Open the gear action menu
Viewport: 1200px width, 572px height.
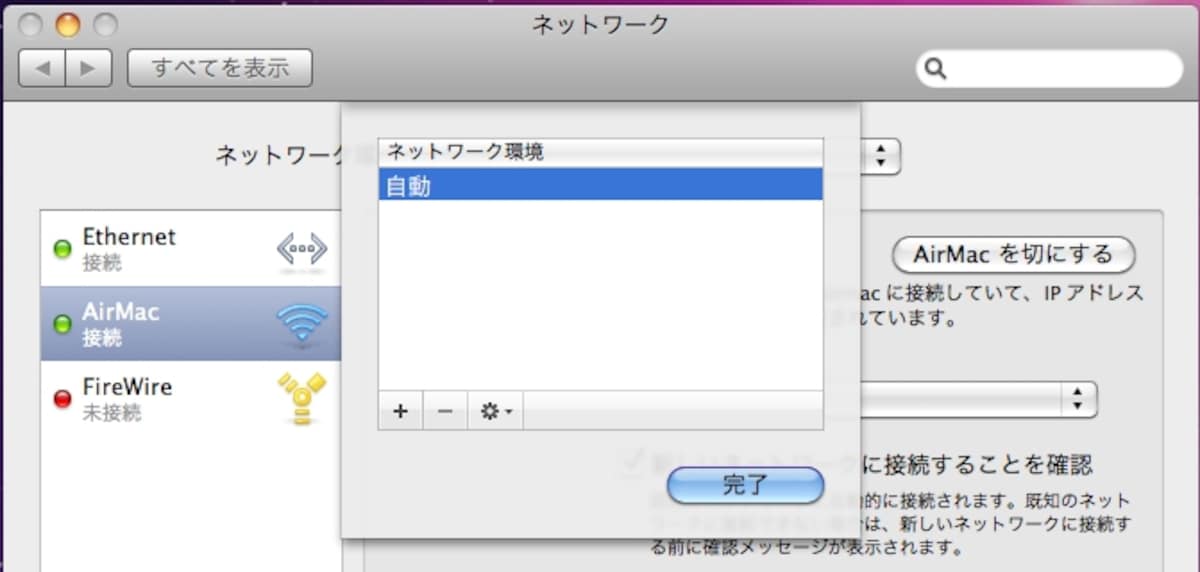[496, 411]
